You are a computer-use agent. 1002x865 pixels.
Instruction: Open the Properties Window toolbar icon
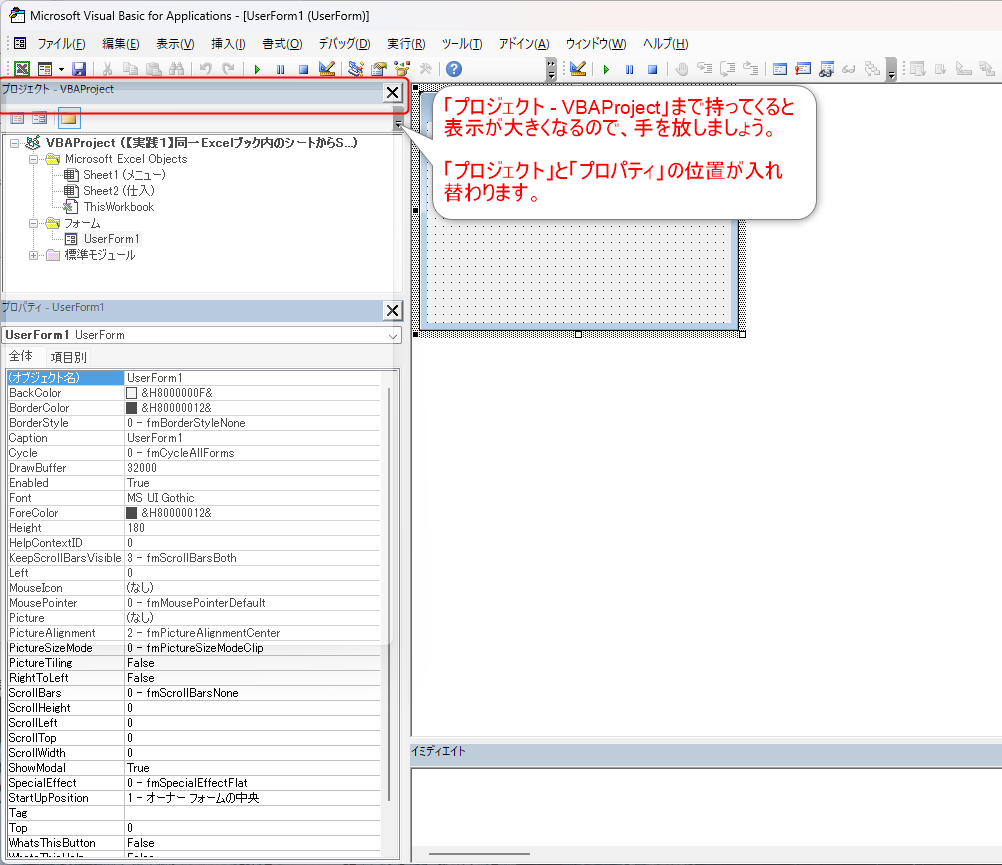(x=379, y=69)
